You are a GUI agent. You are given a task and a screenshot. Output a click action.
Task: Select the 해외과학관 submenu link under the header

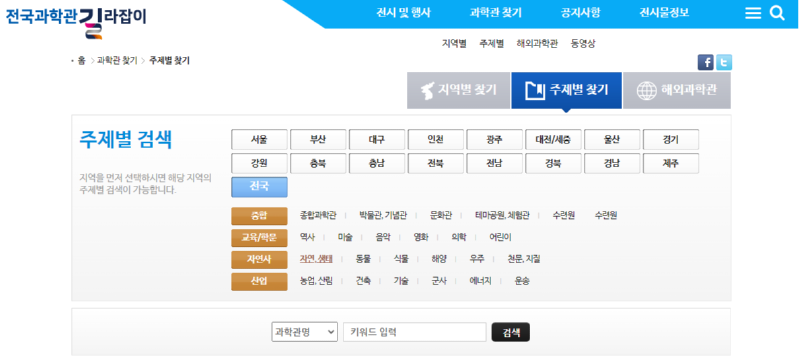[537, 43]
